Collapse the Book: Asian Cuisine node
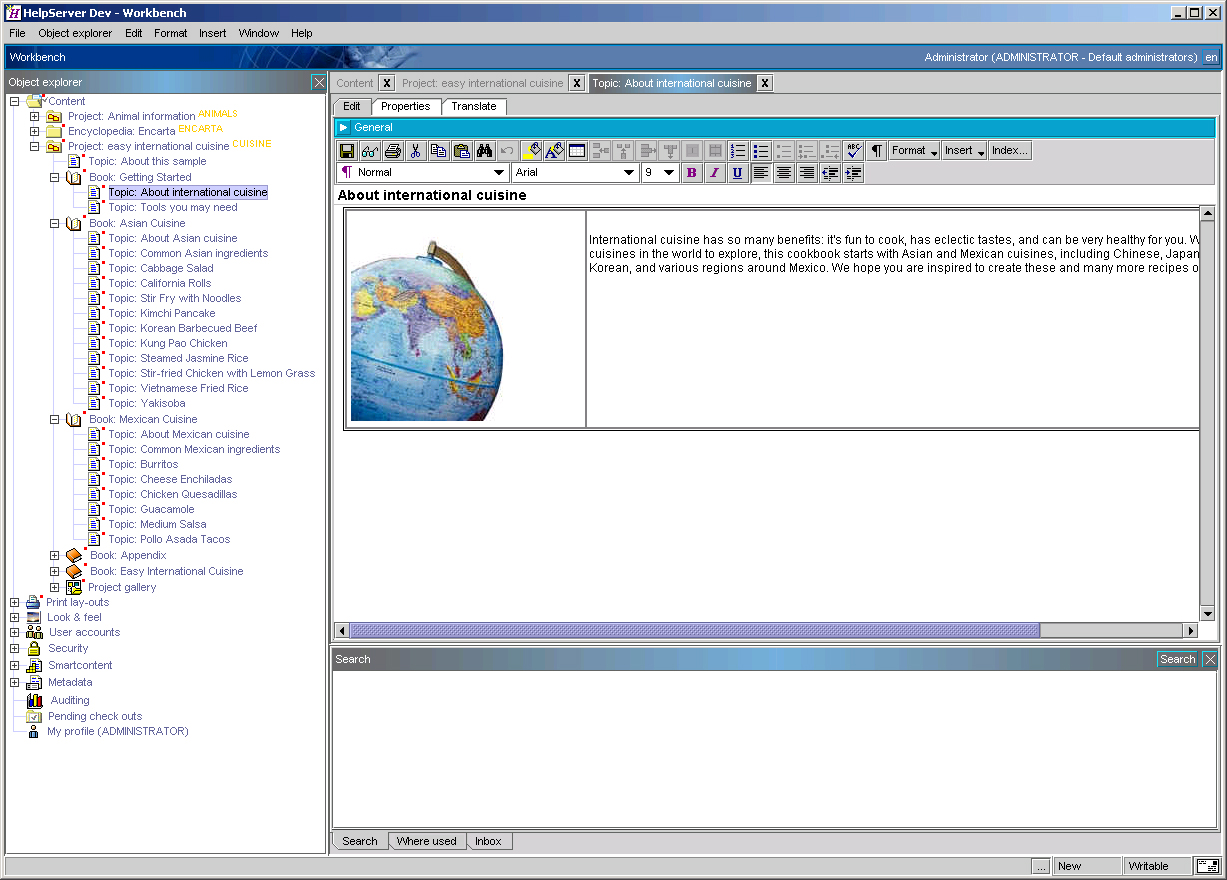 (x=55, y=224)
